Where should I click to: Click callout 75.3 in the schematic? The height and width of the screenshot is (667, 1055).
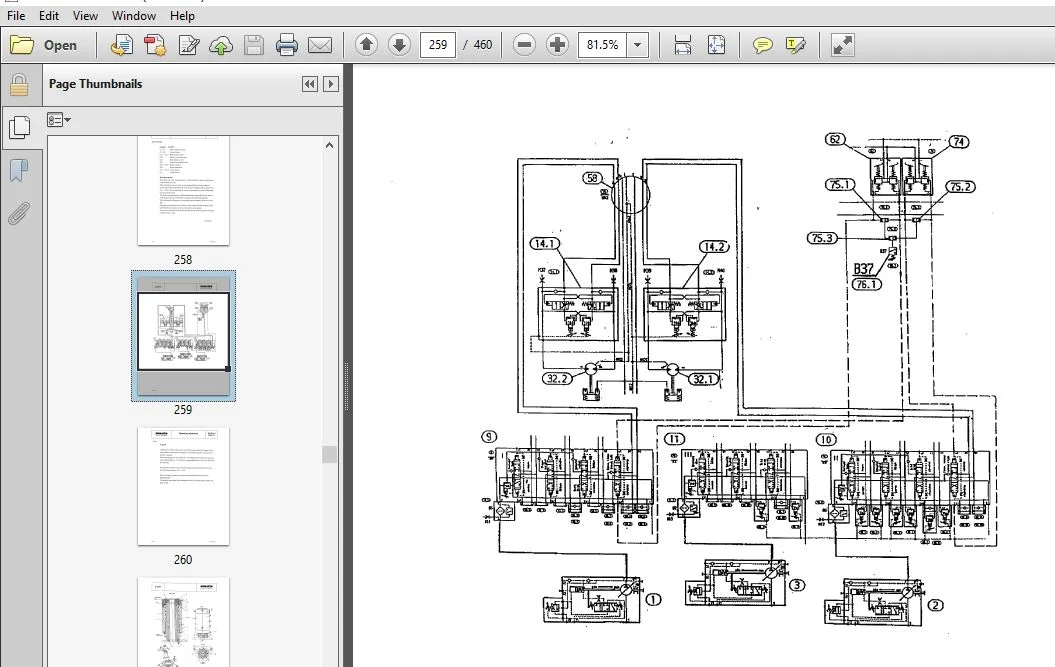coord(822,238)
